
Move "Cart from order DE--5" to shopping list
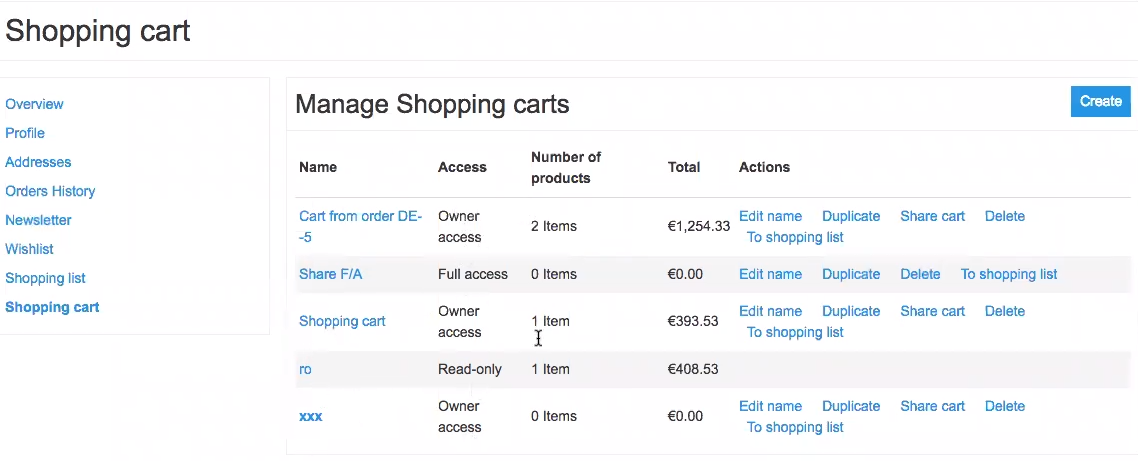point(795,237)
